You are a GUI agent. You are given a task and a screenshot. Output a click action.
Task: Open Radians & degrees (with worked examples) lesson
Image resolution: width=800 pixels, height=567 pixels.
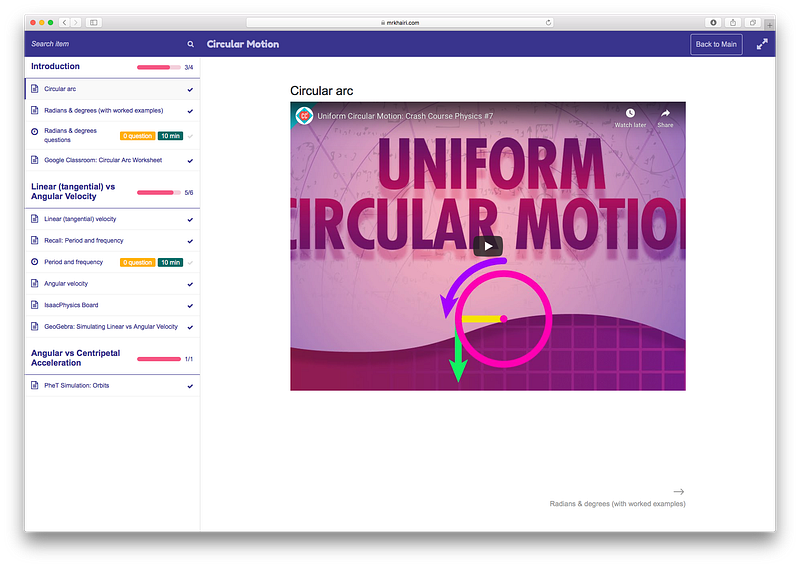[112, 110]
